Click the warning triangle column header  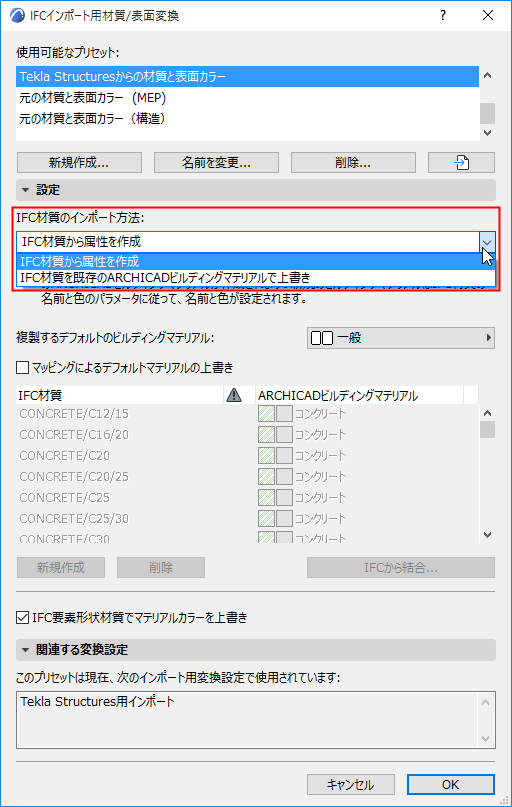[x=234, y=395]
